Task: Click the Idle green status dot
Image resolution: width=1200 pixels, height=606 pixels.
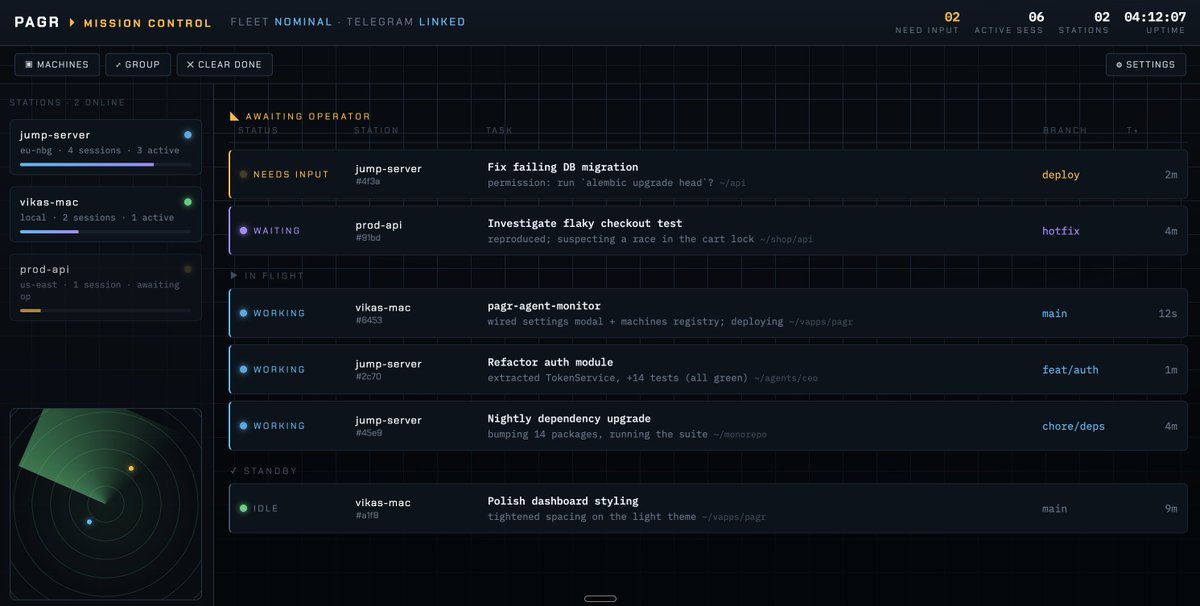Action: 243,508
